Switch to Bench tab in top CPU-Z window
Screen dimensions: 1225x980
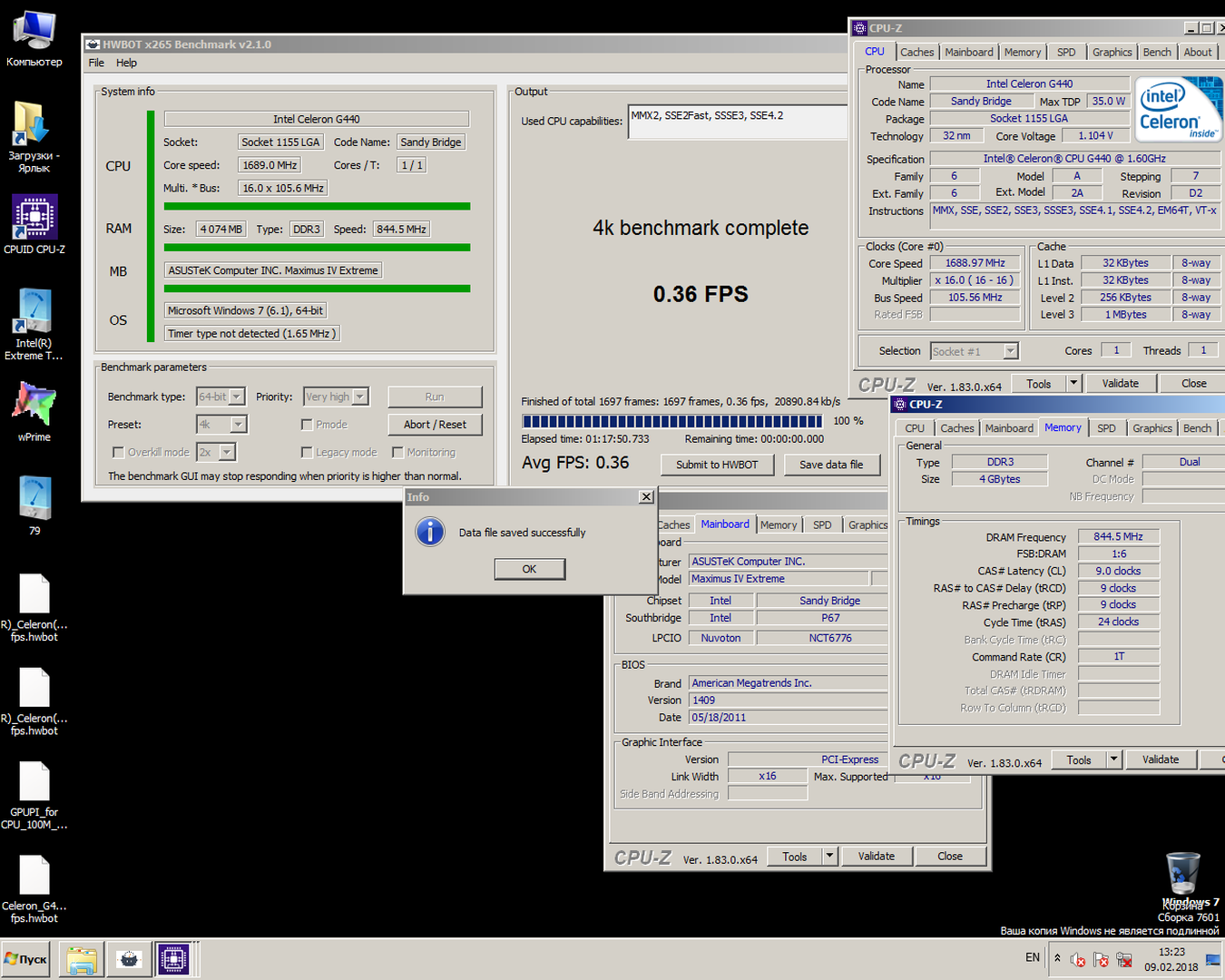(x=1157, y=53)
